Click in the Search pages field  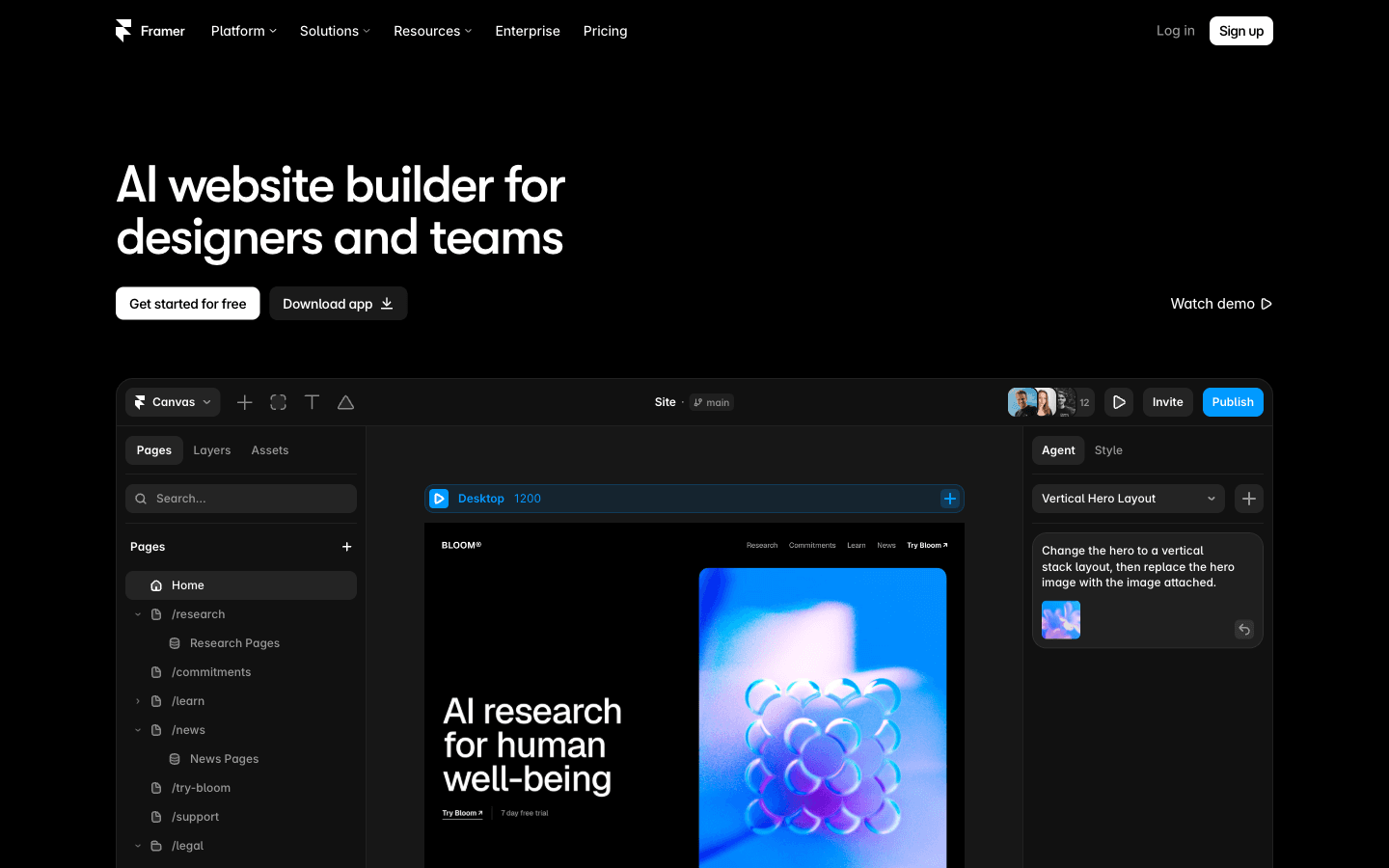click(241, 499)
